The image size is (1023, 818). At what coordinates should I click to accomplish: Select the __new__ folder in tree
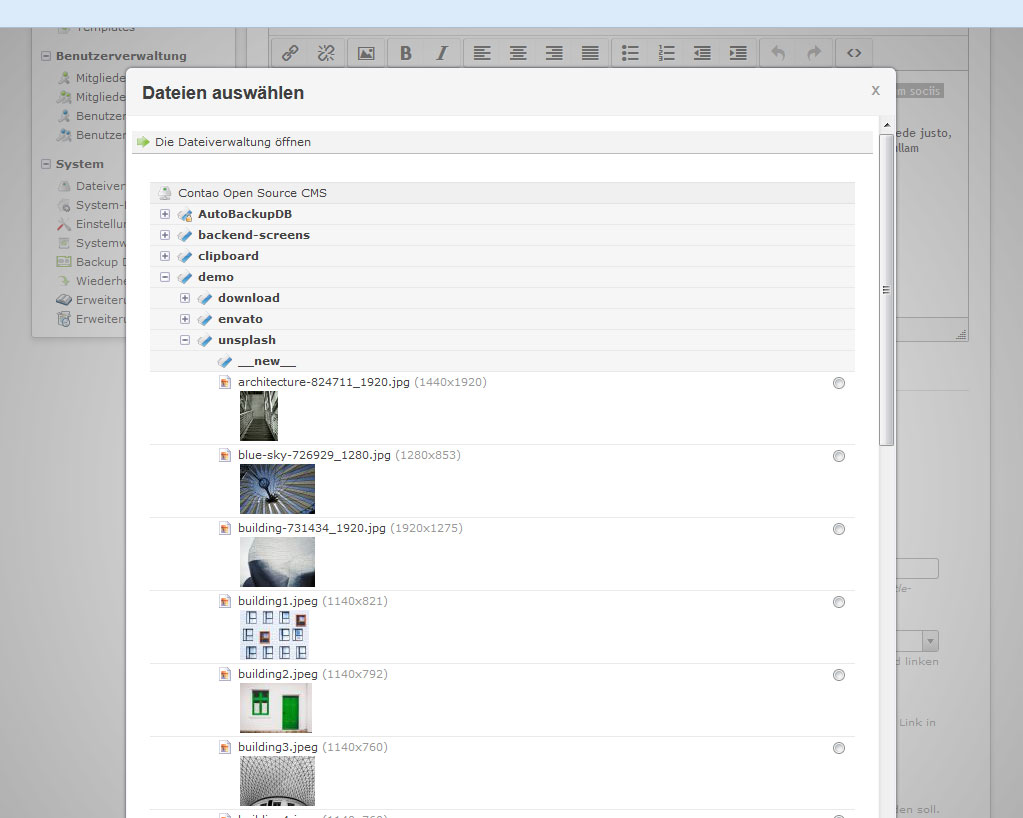[266, 361]
